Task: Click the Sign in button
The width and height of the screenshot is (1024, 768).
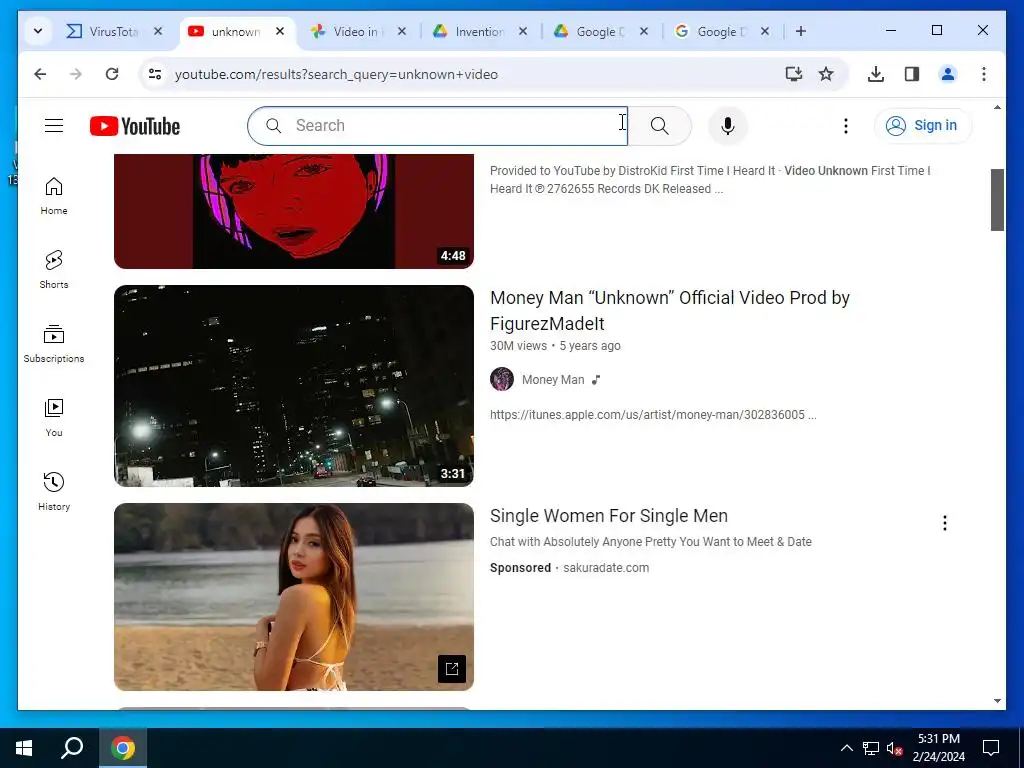Action: coord(923,125)
